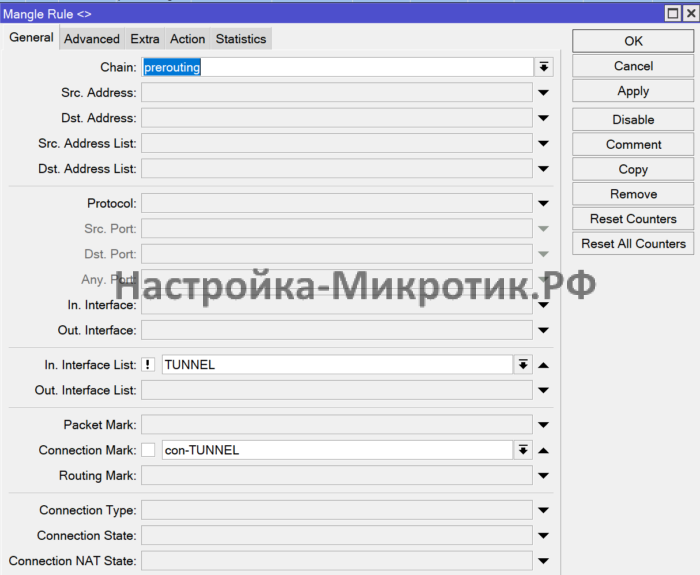Close the Mangle Rule window
This screenshot has width=700, height=575.
point(691,13)
